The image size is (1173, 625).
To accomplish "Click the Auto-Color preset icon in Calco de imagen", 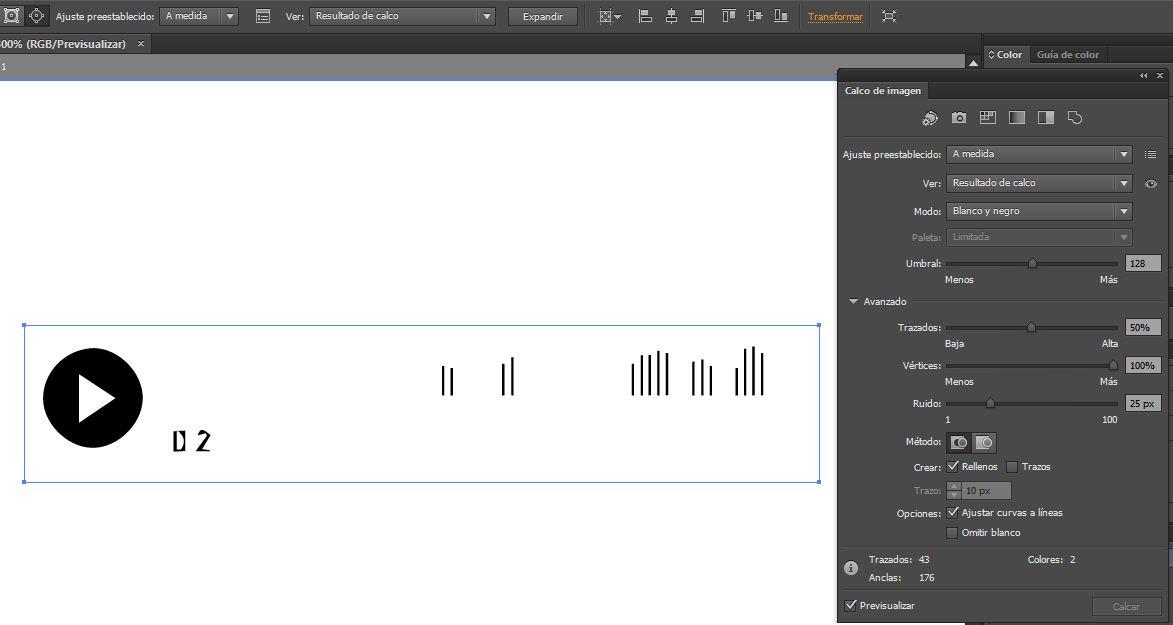I will (930, 118).
